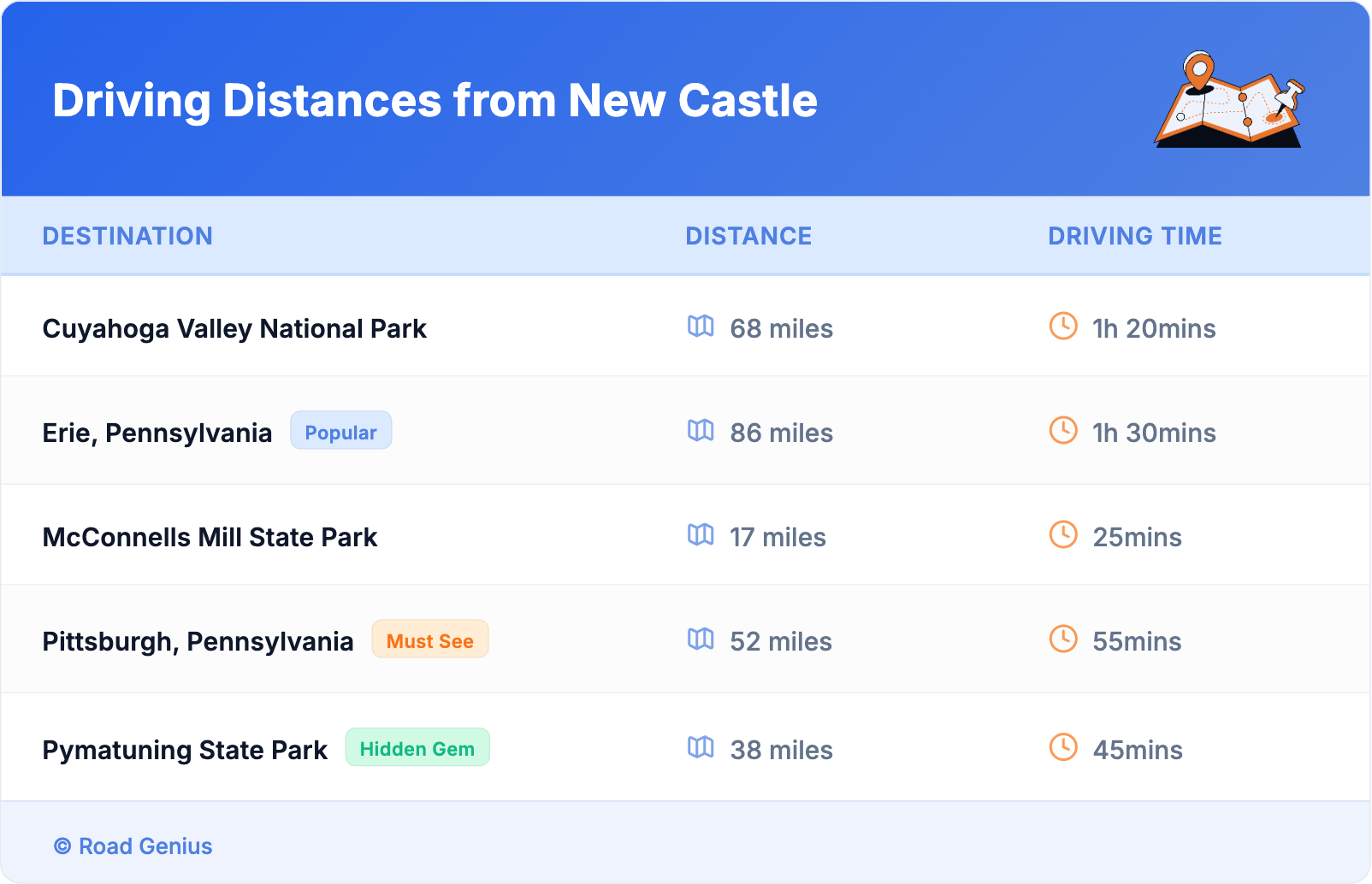The height and width of the screenshot is (884, 1372).
Task: Select Cuyahoga Valley National Park destination
Action: click(234, 329)
